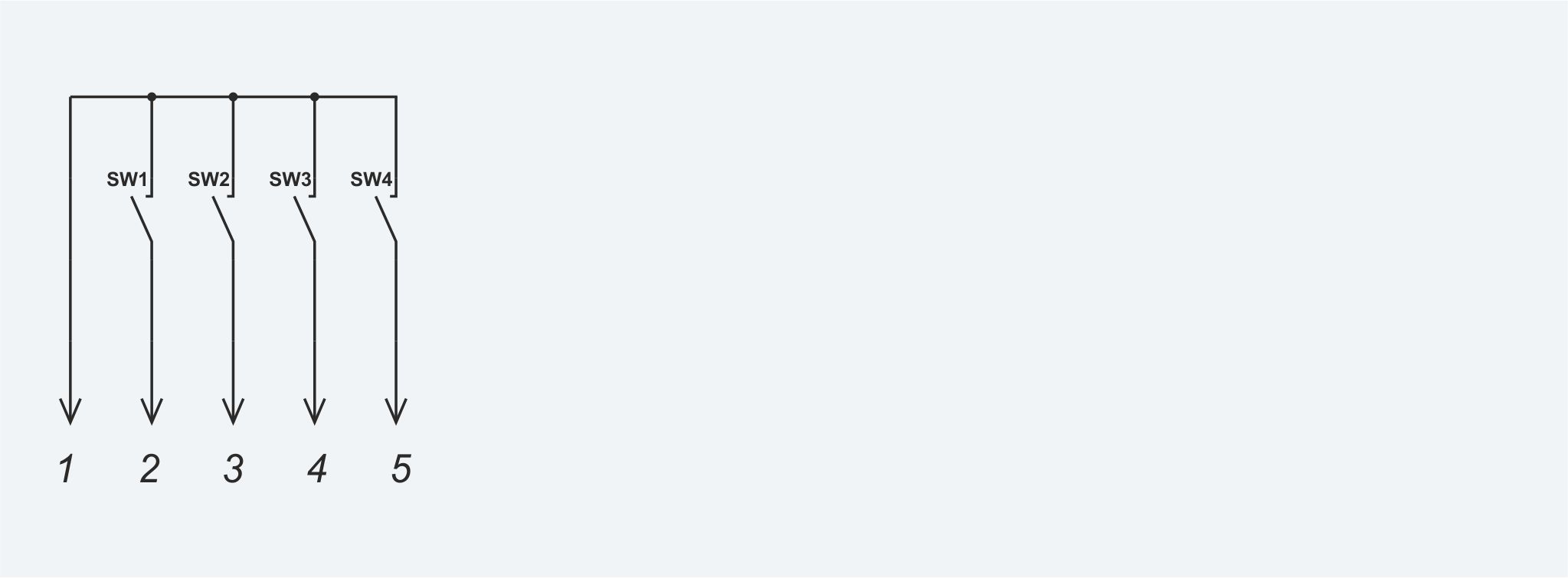Click the SW4 switch label
The height and width of the screenshot is (578, 1568).
pos(372,180)
